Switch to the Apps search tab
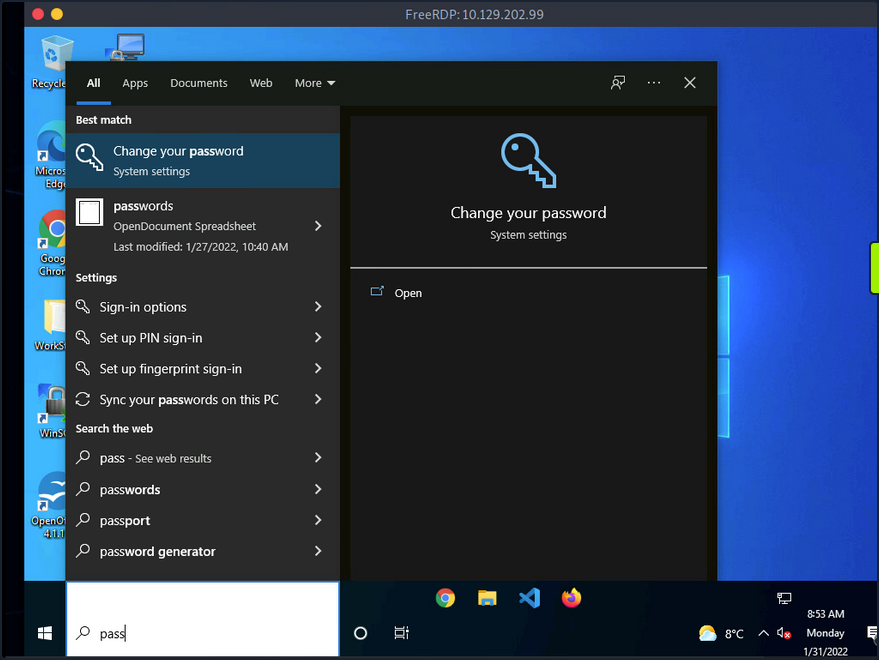The image size is (879, 660). (135, 83)
